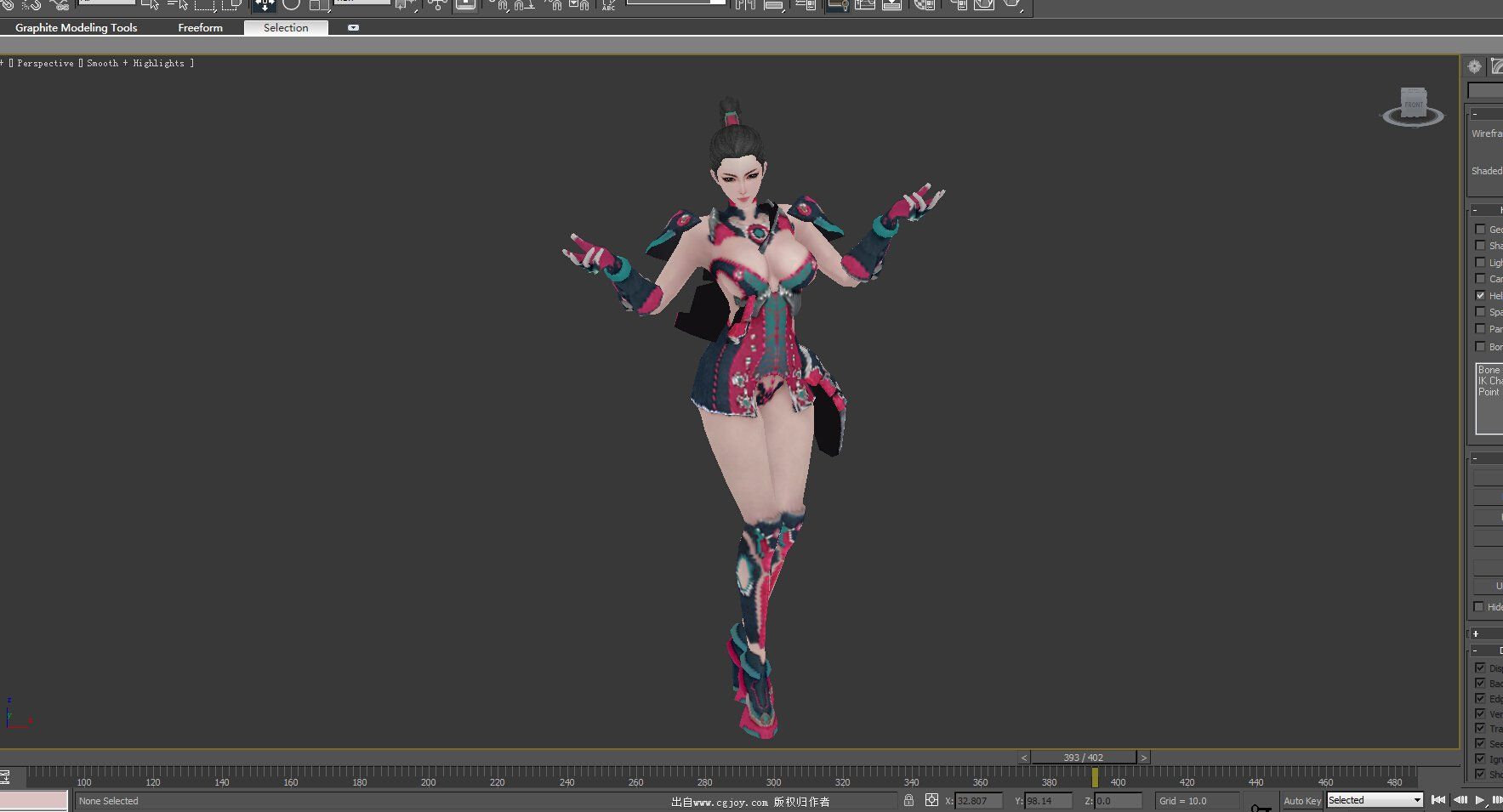Toggle Hide Frozen Objects checkbox
The image size is (1503, 812).
[1478, 606]
